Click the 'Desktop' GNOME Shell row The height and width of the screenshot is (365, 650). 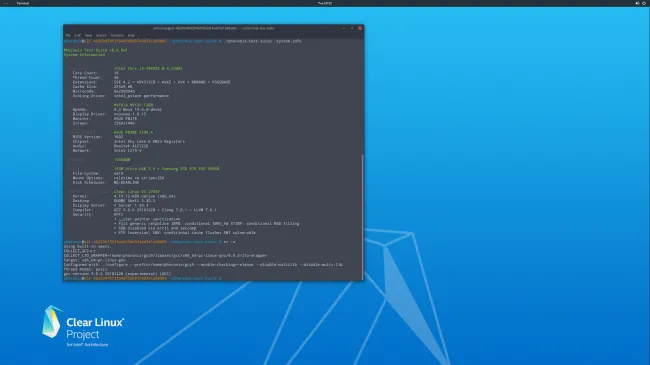coord(114,201)
